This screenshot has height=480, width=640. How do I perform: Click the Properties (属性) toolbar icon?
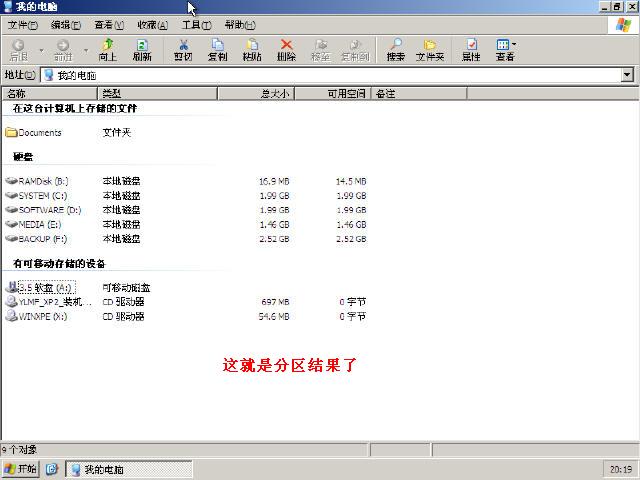coord(471,50)
